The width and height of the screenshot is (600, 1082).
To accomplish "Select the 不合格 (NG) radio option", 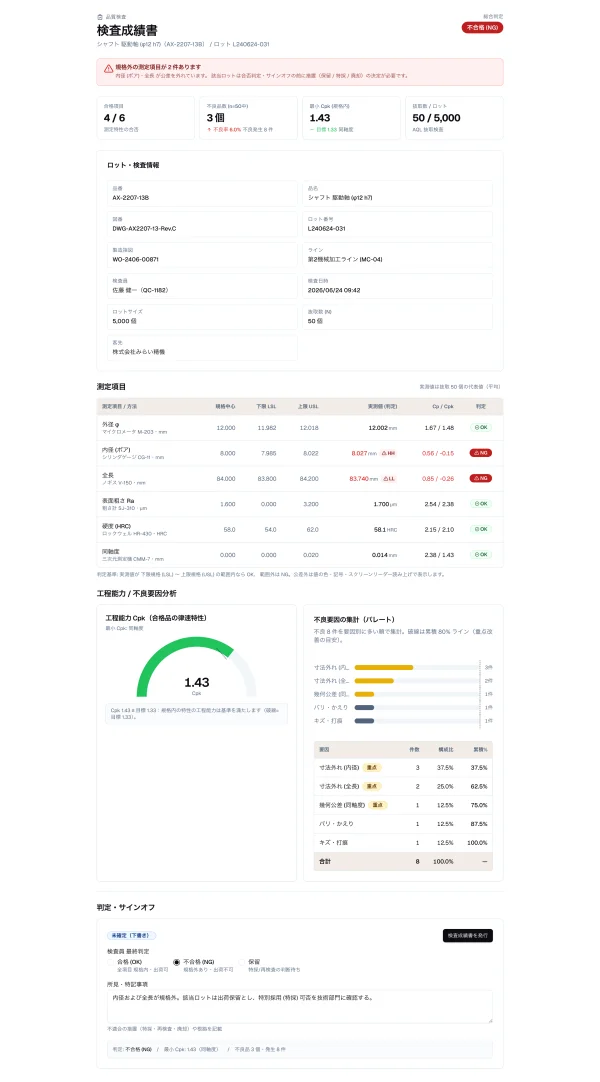I will coord(177,961).
